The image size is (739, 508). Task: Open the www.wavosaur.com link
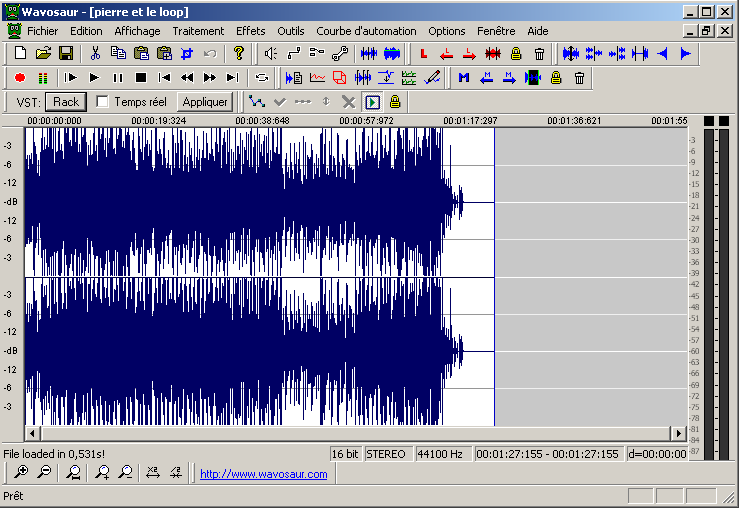pos(264,474)
